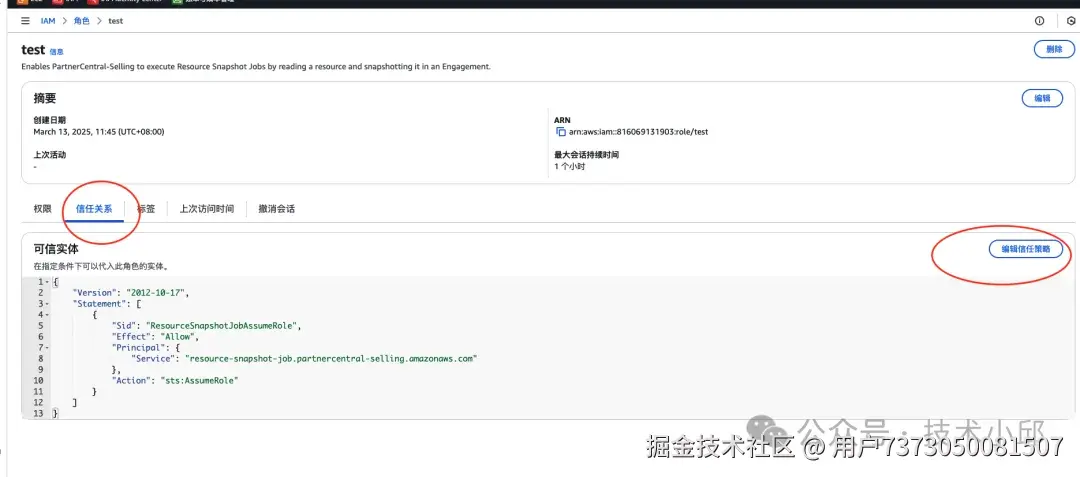This screenshot has width=1080, height=477.
Task: Open the 信息 link beside the test heading
Action: pyautogui.click(x=56, y=52)
